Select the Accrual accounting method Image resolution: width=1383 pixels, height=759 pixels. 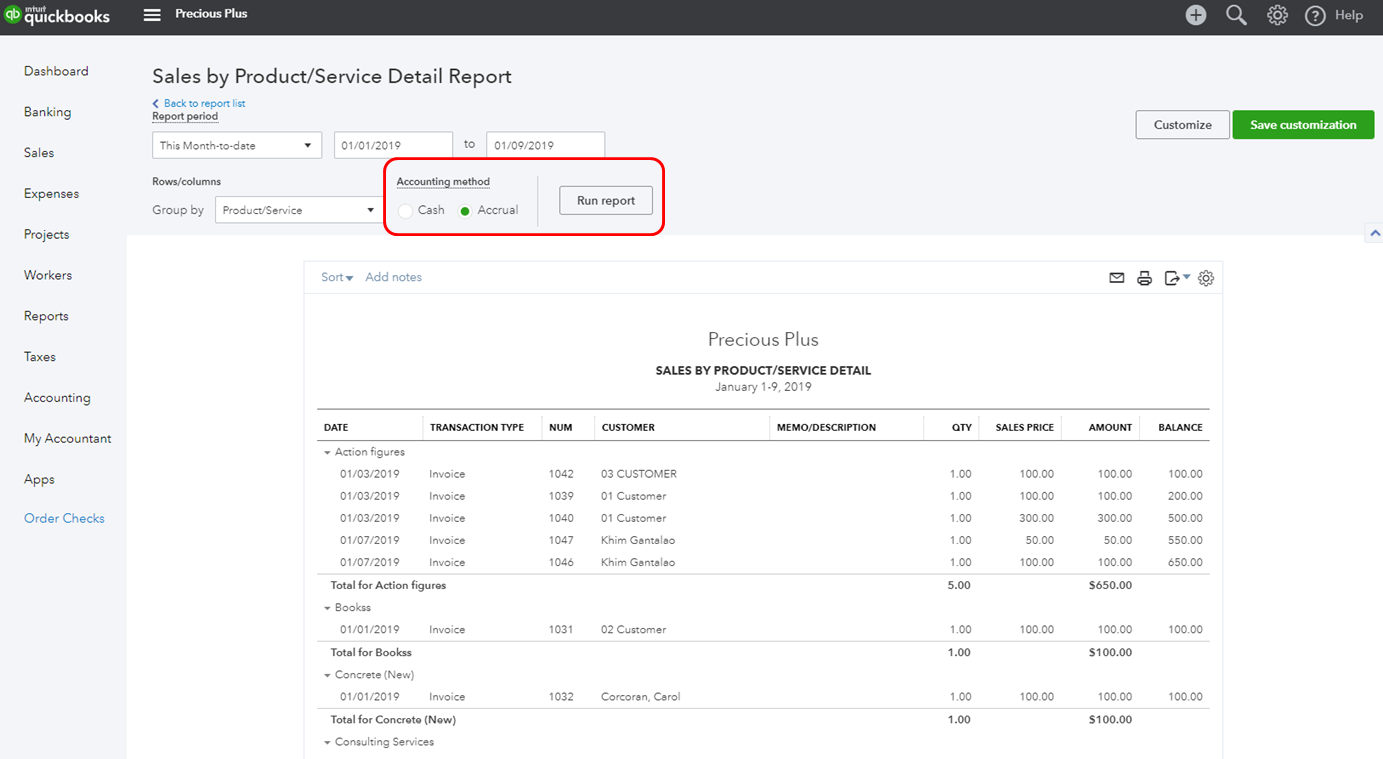(465, 210)
